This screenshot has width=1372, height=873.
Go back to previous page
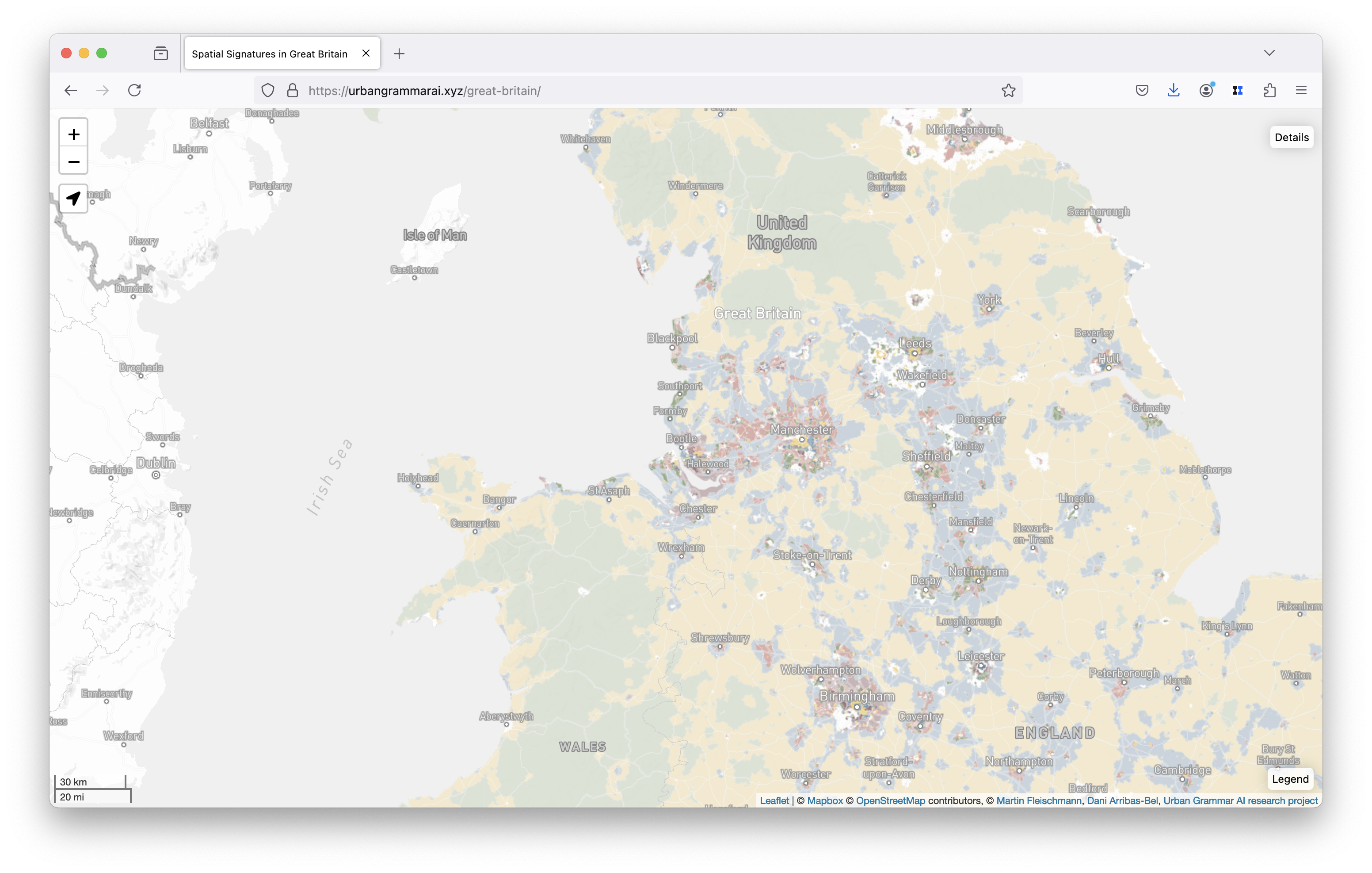click(x=71, y=91)
